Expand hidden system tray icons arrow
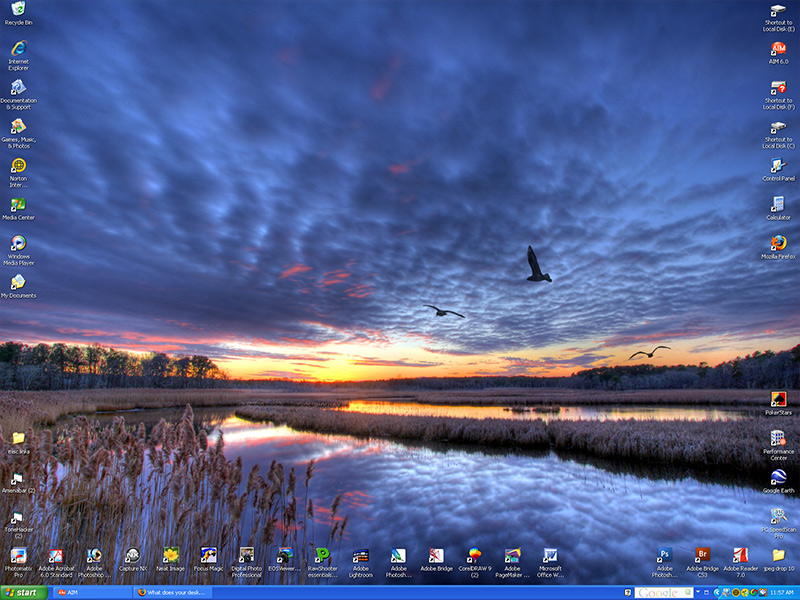Viewport: 800px width, 600px height. tap(717, 593)
